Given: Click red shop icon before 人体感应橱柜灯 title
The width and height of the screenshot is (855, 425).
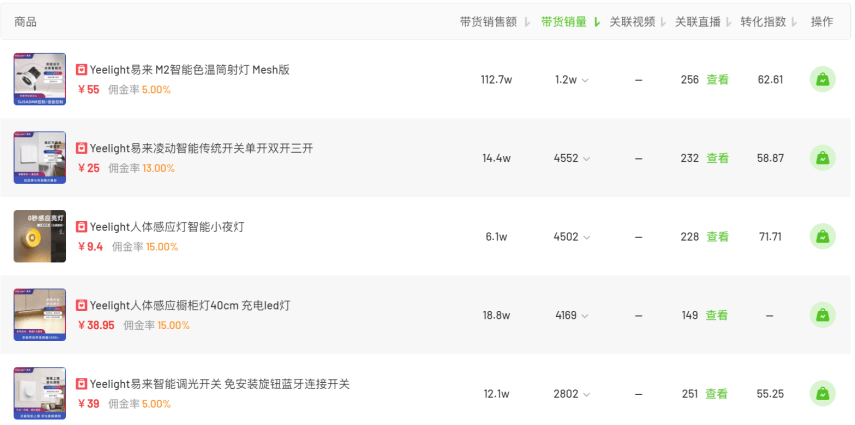Looking at the screenshot, I should (81, 306).
